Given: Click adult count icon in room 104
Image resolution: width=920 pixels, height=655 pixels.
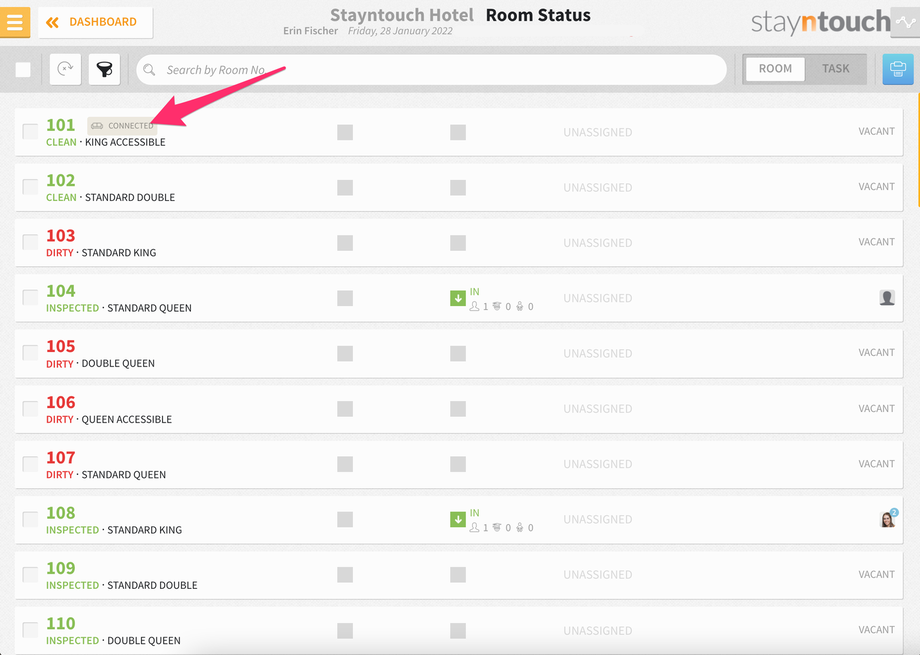Looking at the screenshot, I should pos(474,306).
